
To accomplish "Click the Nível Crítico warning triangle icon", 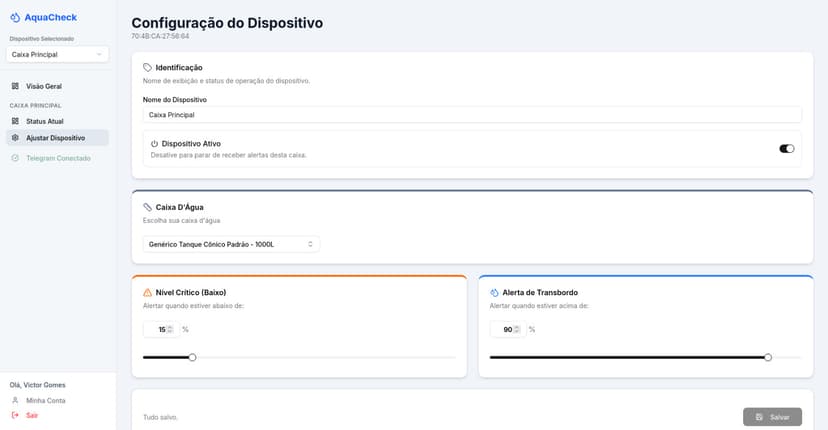I will [148, 293].
